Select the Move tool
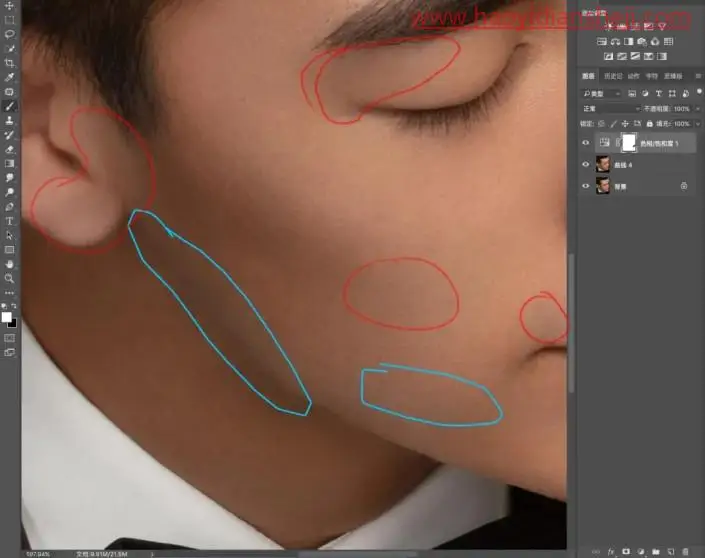Viewport: 705px width, 558px height. tap(9, 6)
